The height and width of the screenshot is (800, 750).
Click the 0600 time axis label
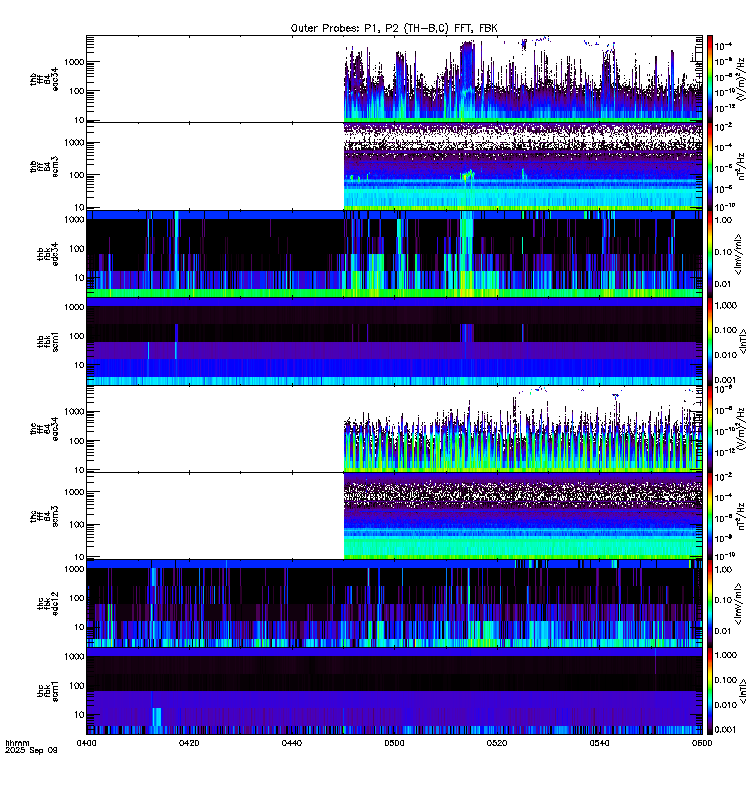[702, 743]
